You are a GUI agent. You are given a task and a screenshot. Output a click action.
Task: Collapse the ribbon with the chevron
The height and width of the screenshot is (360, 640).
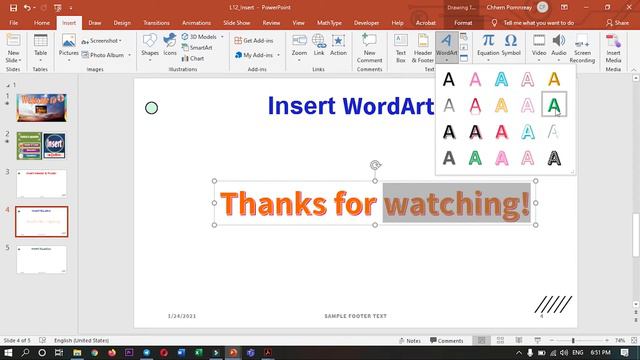634,70
